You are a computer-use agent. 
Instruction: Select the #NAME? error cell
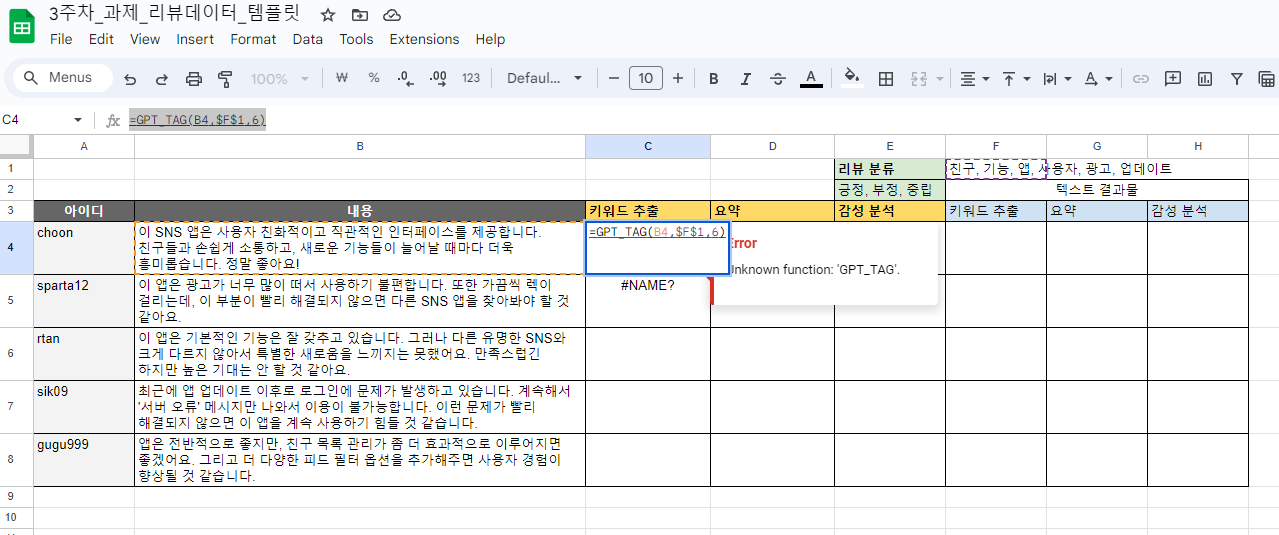coord(648,301)
